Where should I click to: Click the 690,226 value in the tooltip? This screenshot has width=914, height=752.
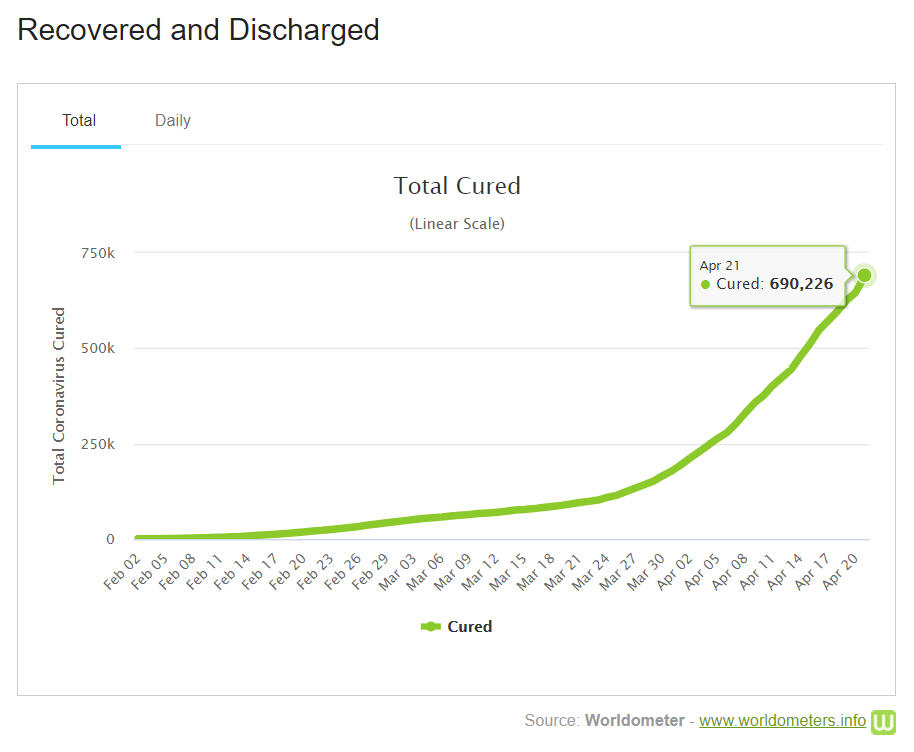[801, 284]
